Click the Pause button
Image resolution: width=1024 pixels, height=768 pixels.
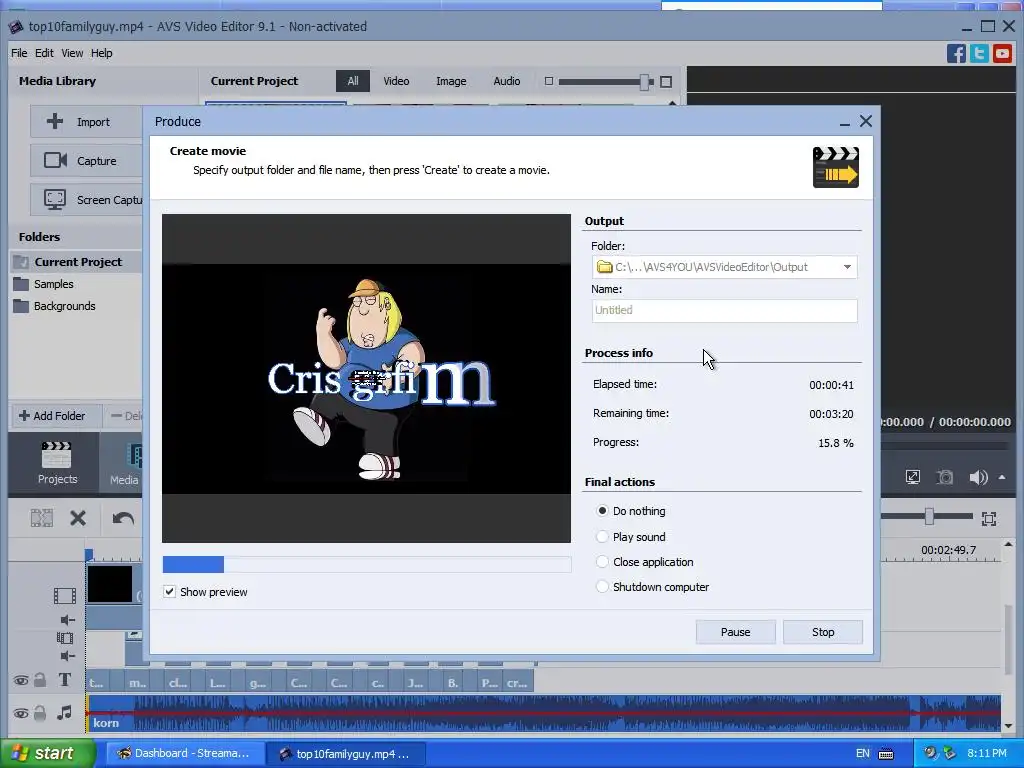click(x=735, y=632)
